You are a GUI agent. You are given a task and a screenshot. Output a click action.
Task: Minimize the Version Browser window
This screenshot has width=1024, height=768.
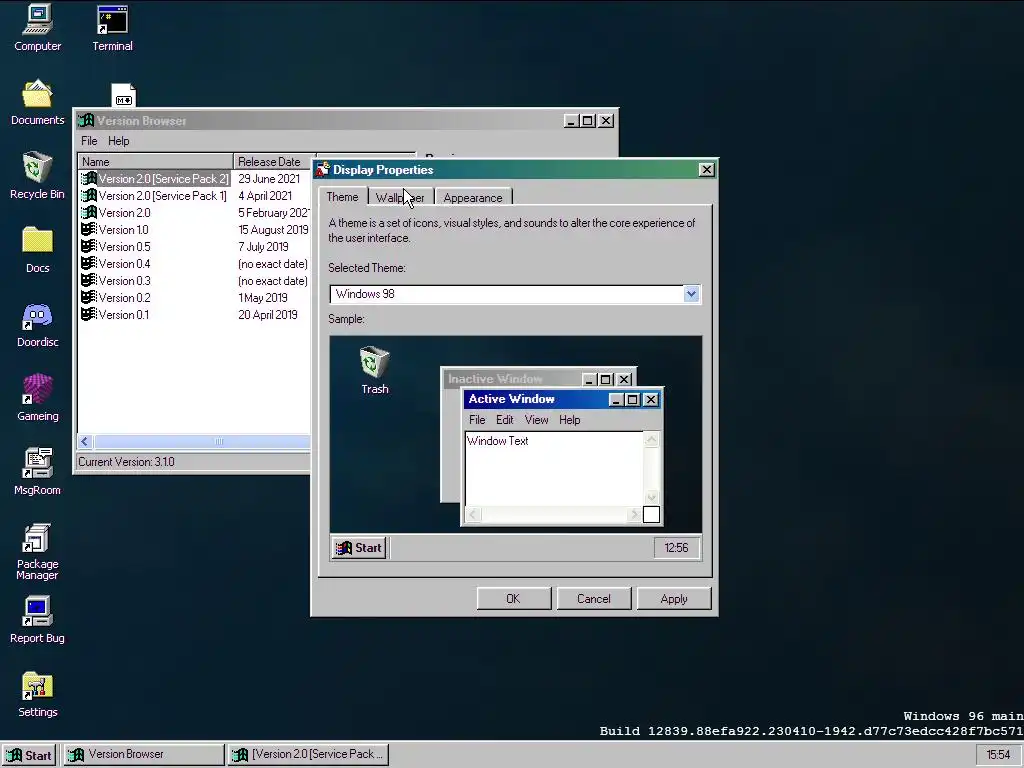(x=571, y=121)
